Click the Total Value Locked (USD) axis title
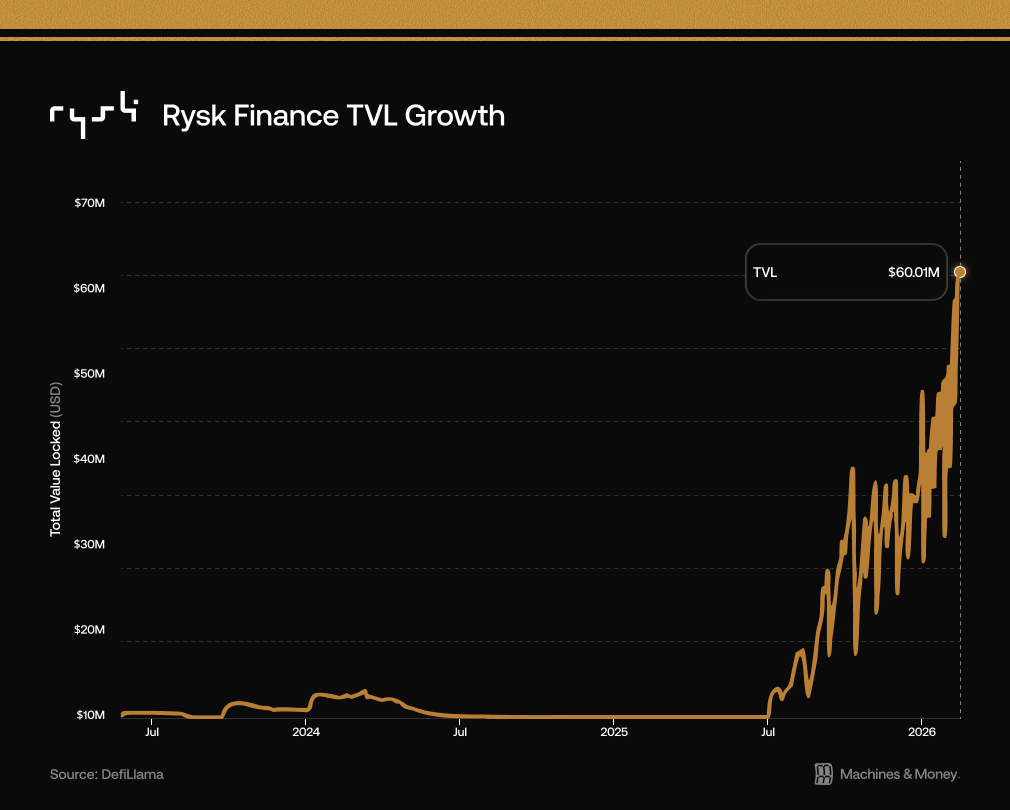Viewport: 1010px width, 810px height. click(55, 459)
